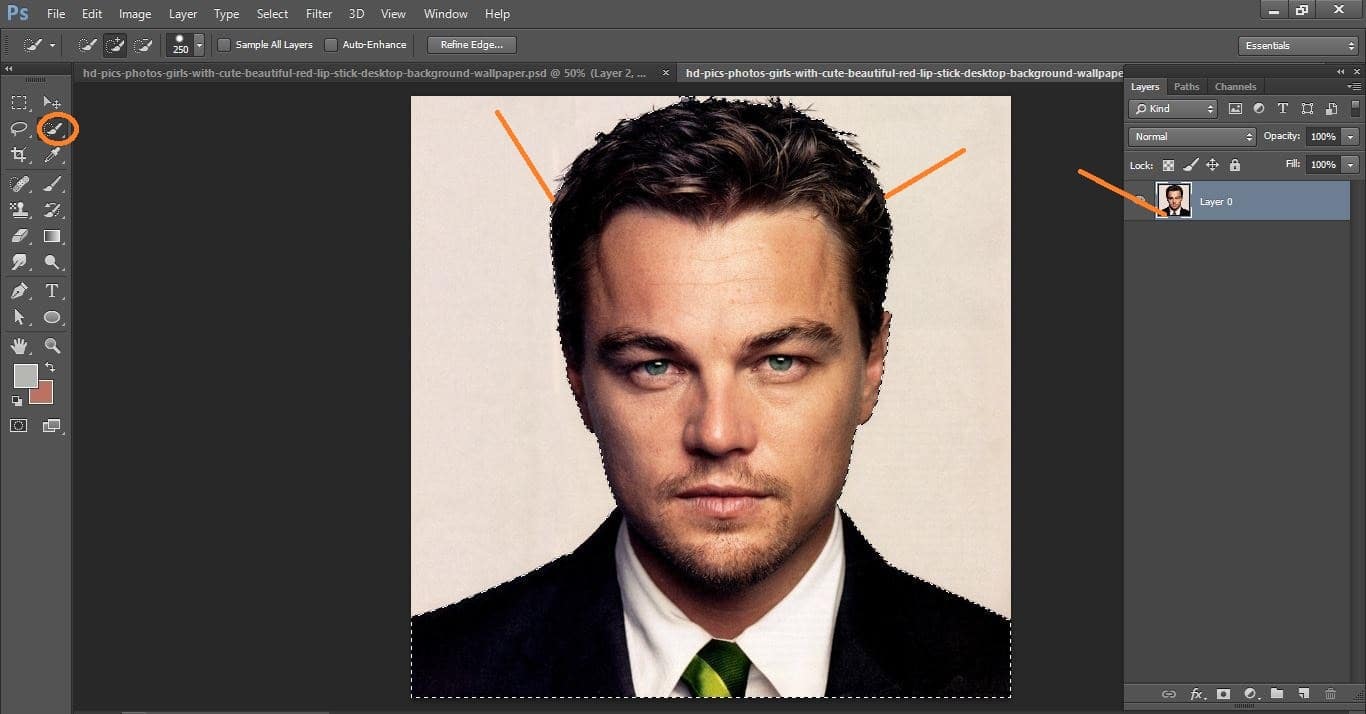Select the Quick Selection tool

coord(52,128)
